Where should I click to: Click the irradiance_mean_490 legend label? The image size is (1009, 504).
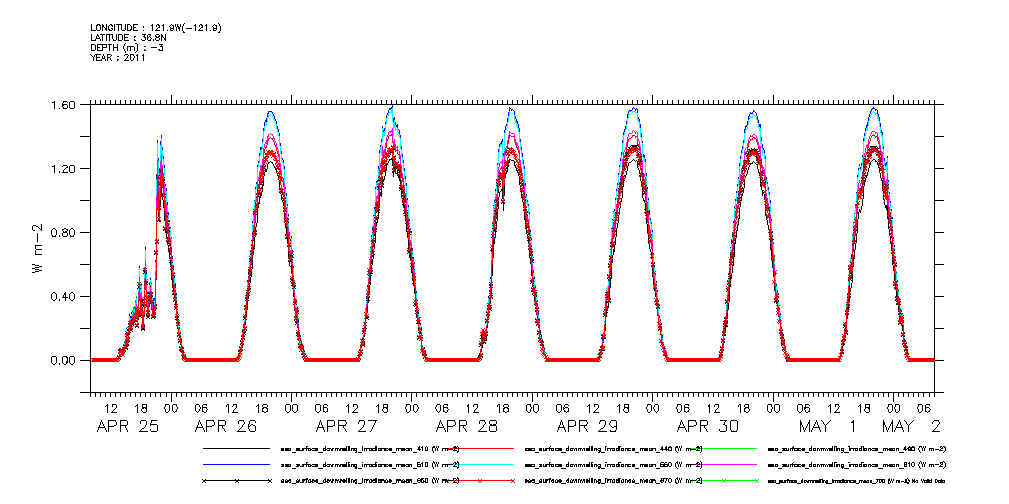pyautogui.click(x=858, y=448)
